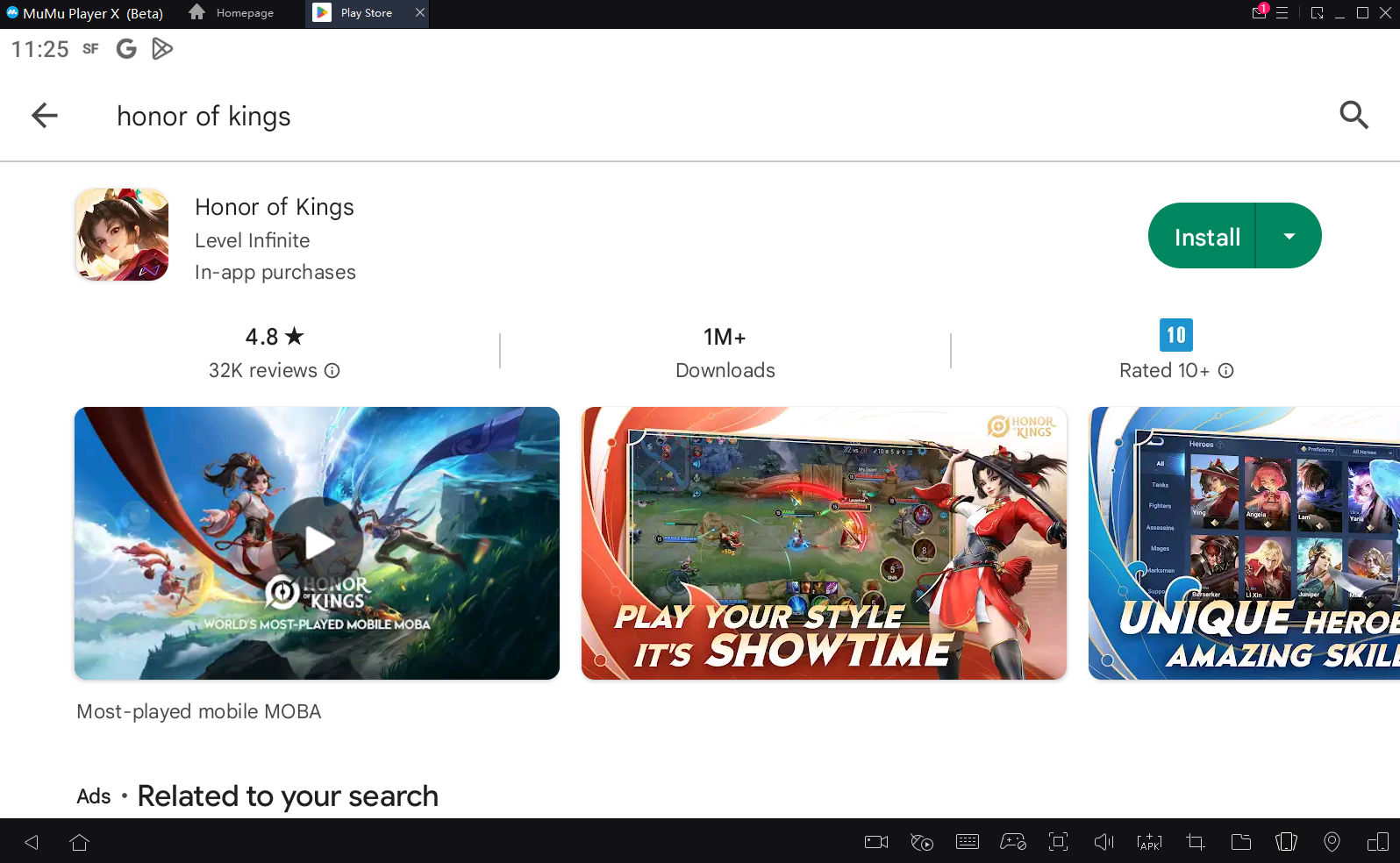Screen dimensions: 1400x863
Task: Tap the Android back triangle button
Action: (x=32, y=842)
